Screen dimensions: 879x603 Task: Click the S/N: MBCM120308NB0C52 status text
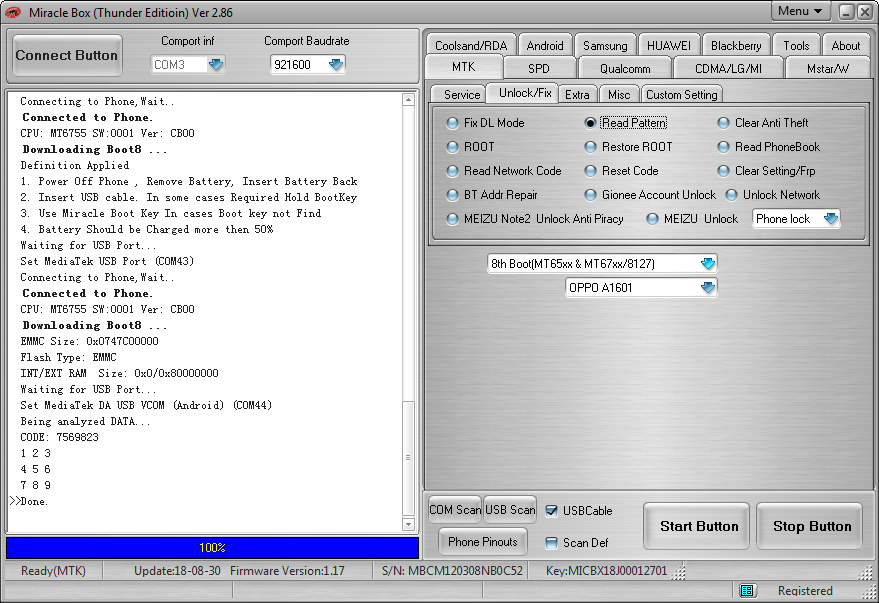[452, 570]
